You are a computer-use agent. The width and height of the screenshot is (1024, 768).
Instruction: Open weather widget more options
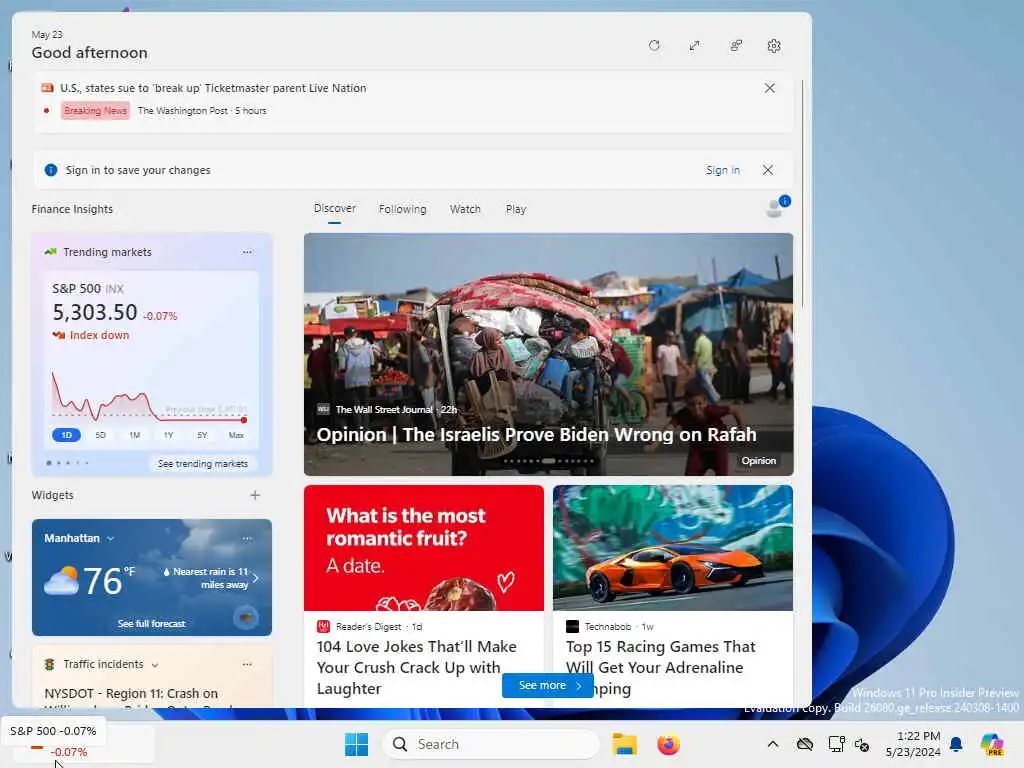point(247,538)
